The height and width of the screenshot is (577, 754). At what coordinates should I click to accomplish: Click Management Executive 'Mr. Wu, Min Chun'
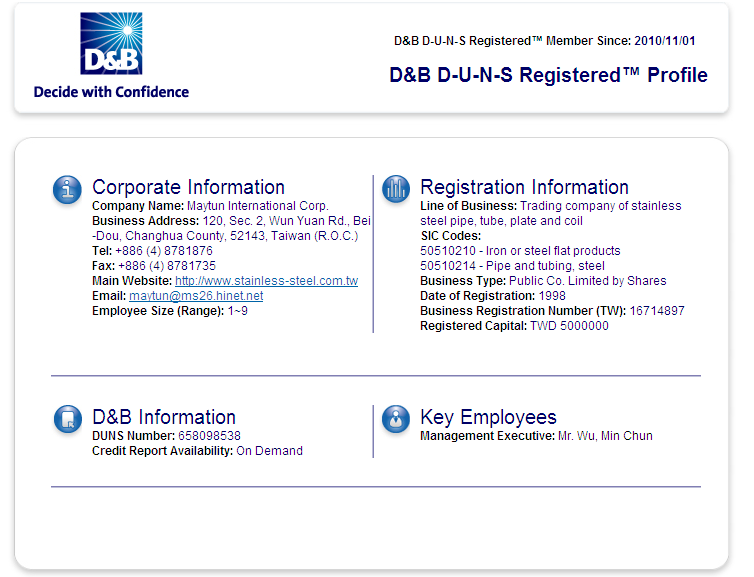605,436
